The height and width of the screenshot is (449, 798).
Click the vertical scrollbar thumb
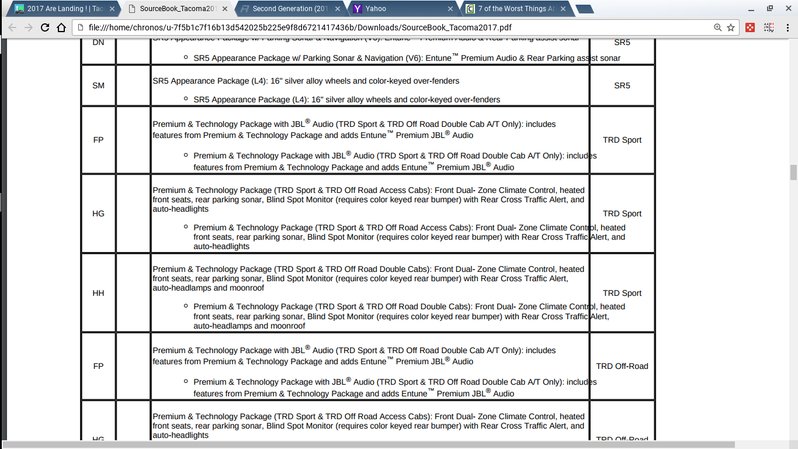pos(793,172)
